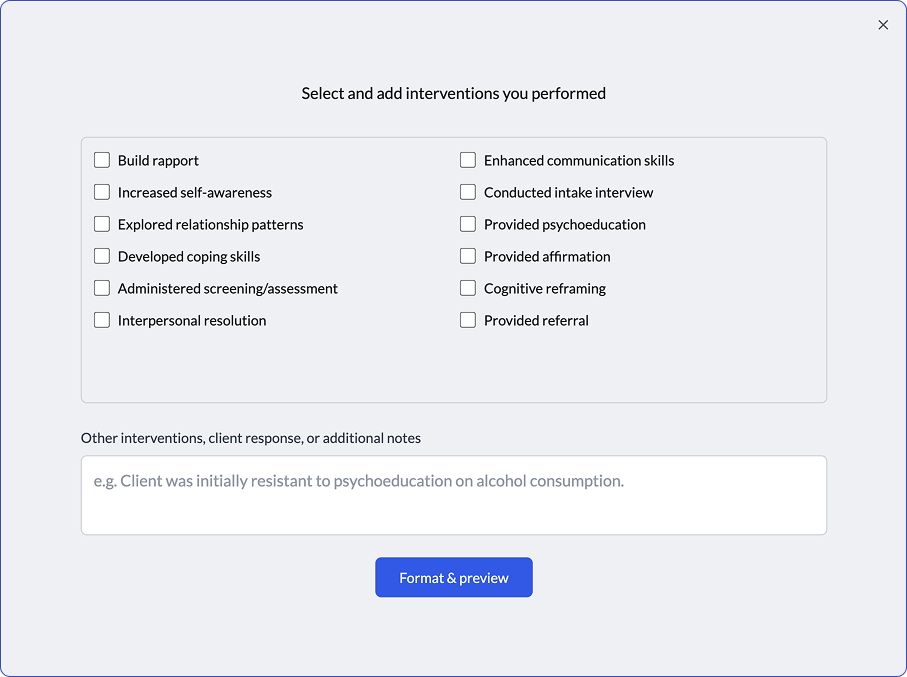Close the interventions dialog with X
Image resolution: width=907 pixels, height=677 pixels.
883,25
